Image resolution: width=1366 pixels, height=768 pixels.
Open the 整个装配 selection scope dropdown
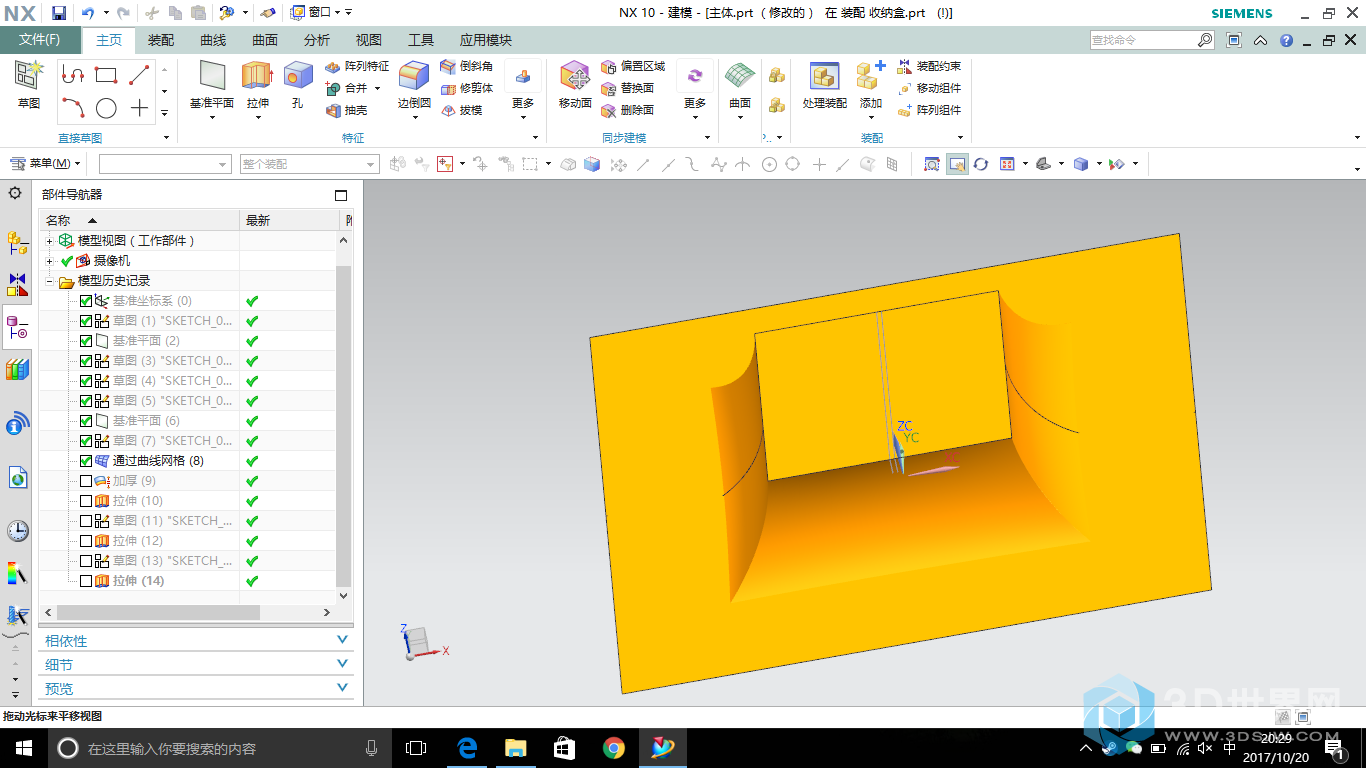click(x=309, y=164)
